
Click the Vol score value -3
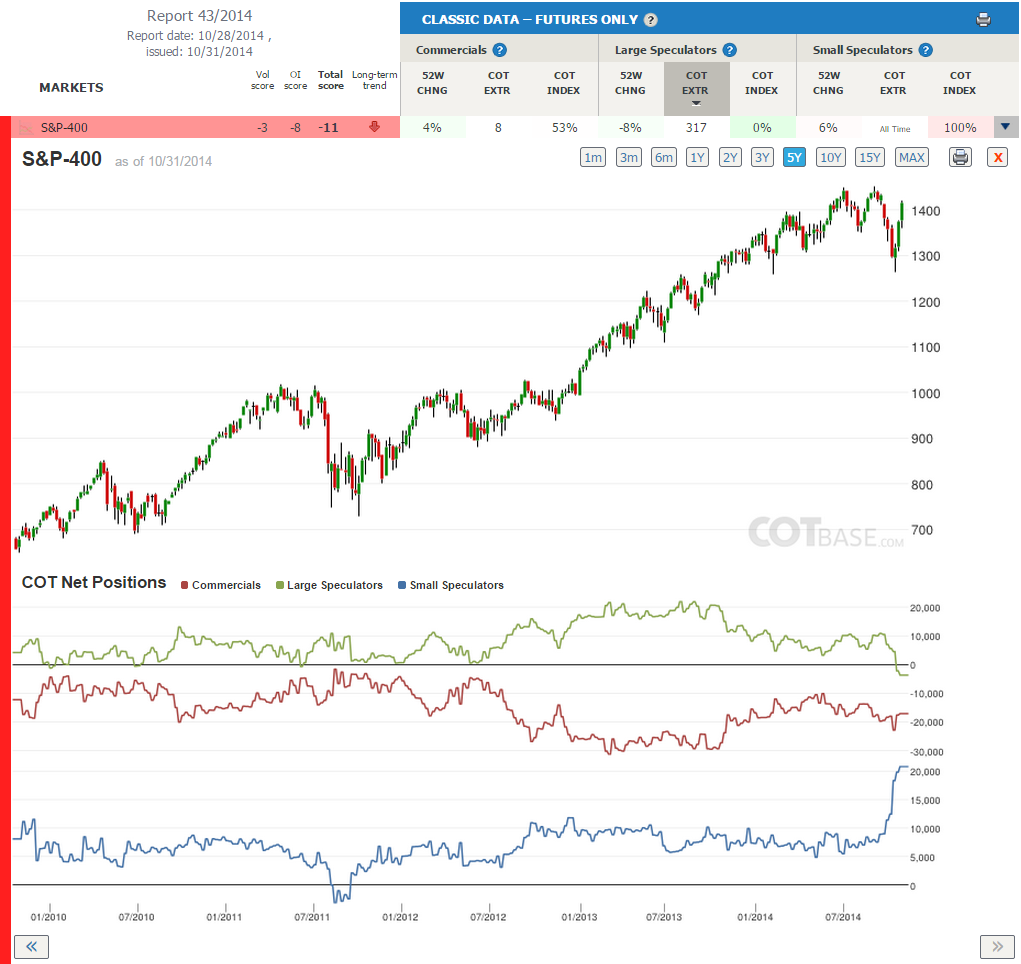262,128
